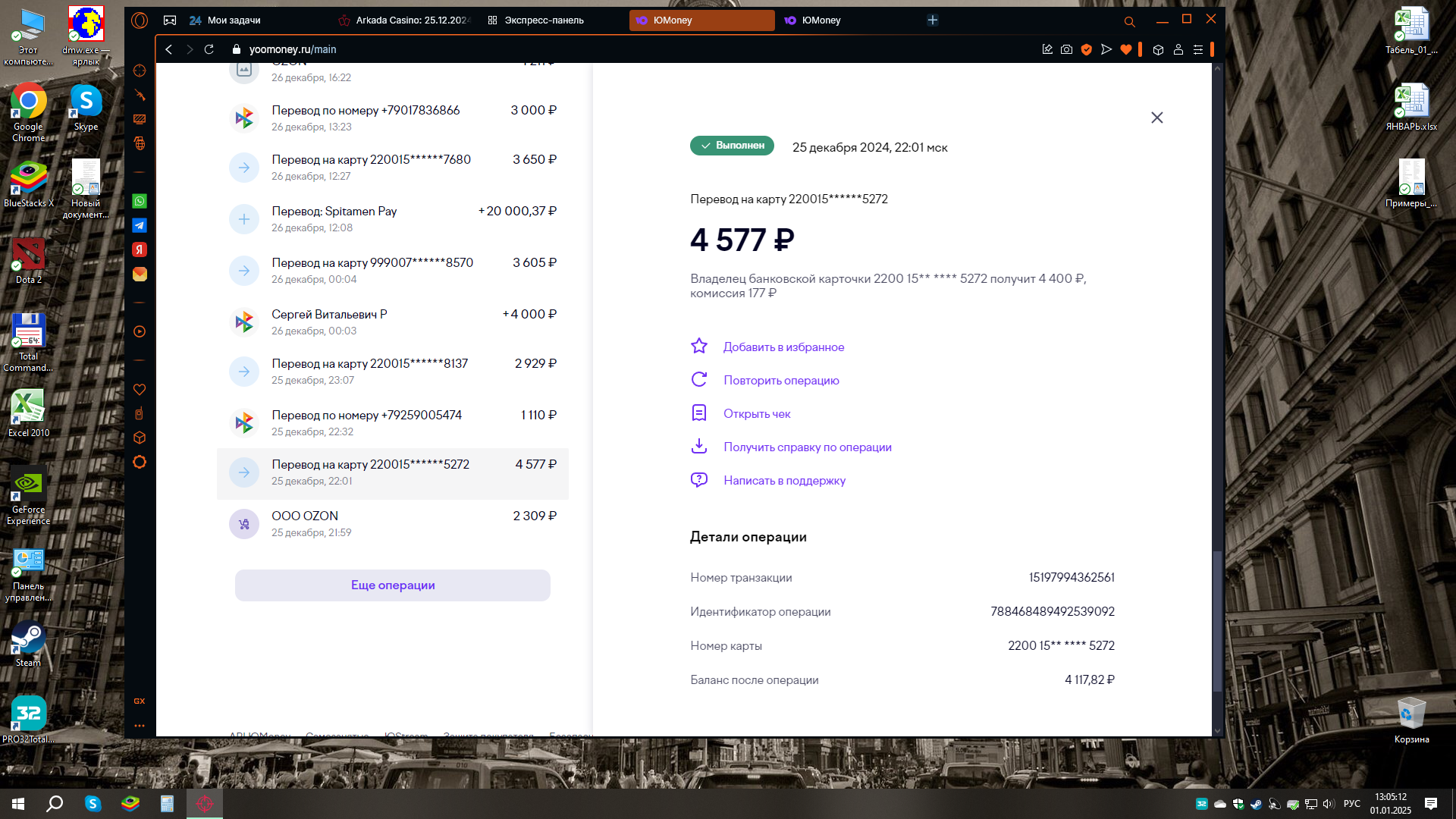Click the Еще операции button
1456x819 pixels.
393,585
